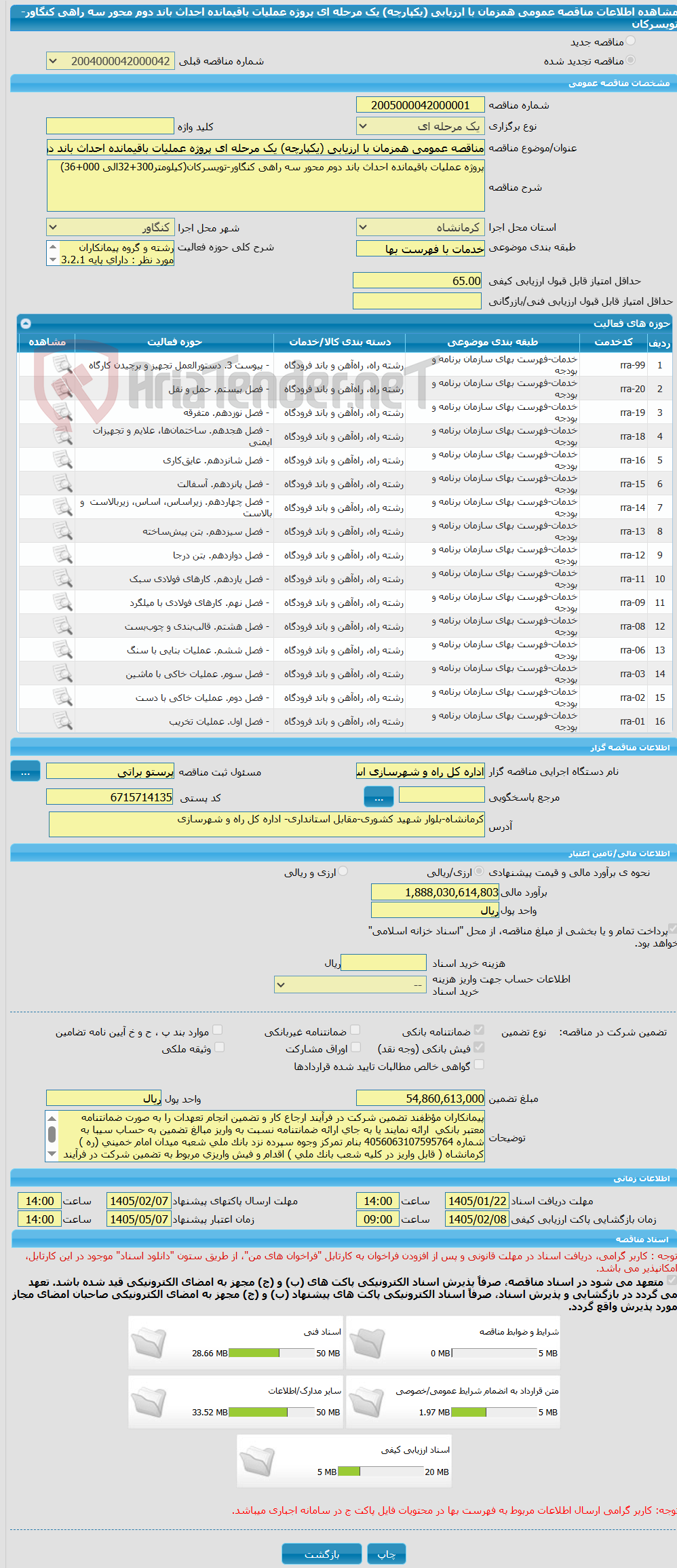Open view icon for row rra-14

(62, 508)
